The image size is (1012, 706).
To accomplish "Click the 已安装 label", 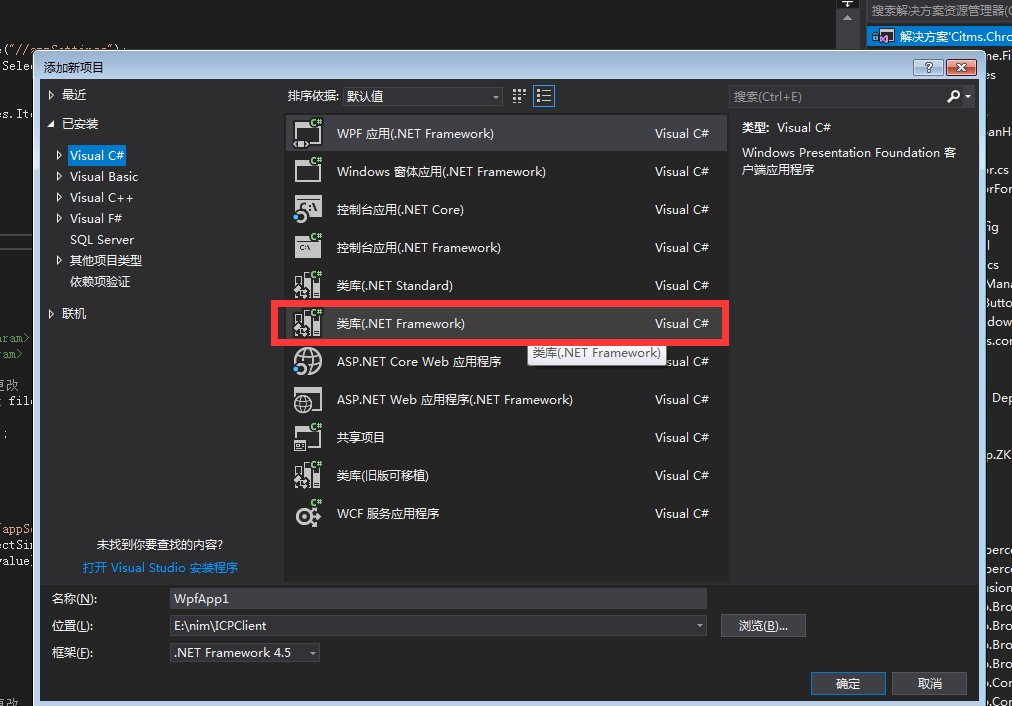I will point(80,123).
